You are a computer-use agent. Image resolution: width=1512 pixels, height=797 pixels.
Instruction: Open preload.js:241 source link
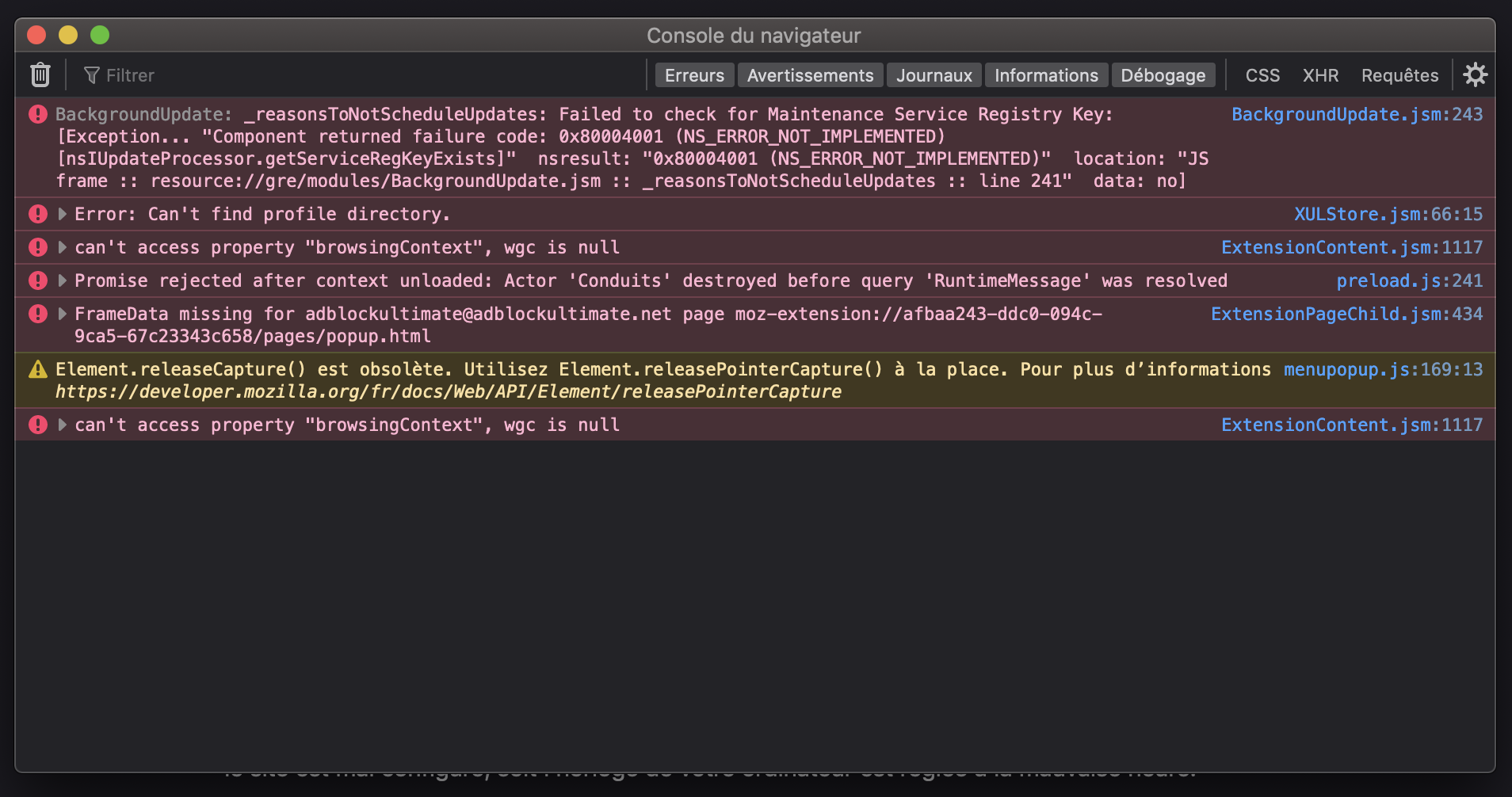point(1410,280)
